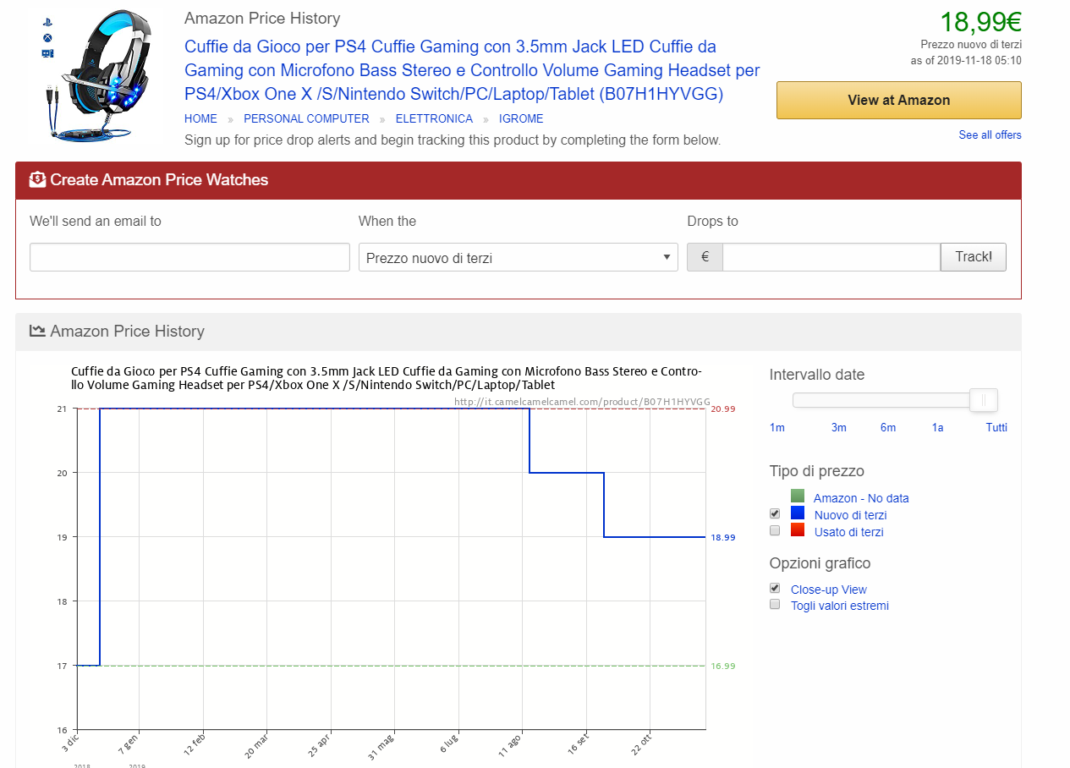Viewport: 1070px width, 768px height.
Task: Select the 1a date range
Action: tap(938, 427)
